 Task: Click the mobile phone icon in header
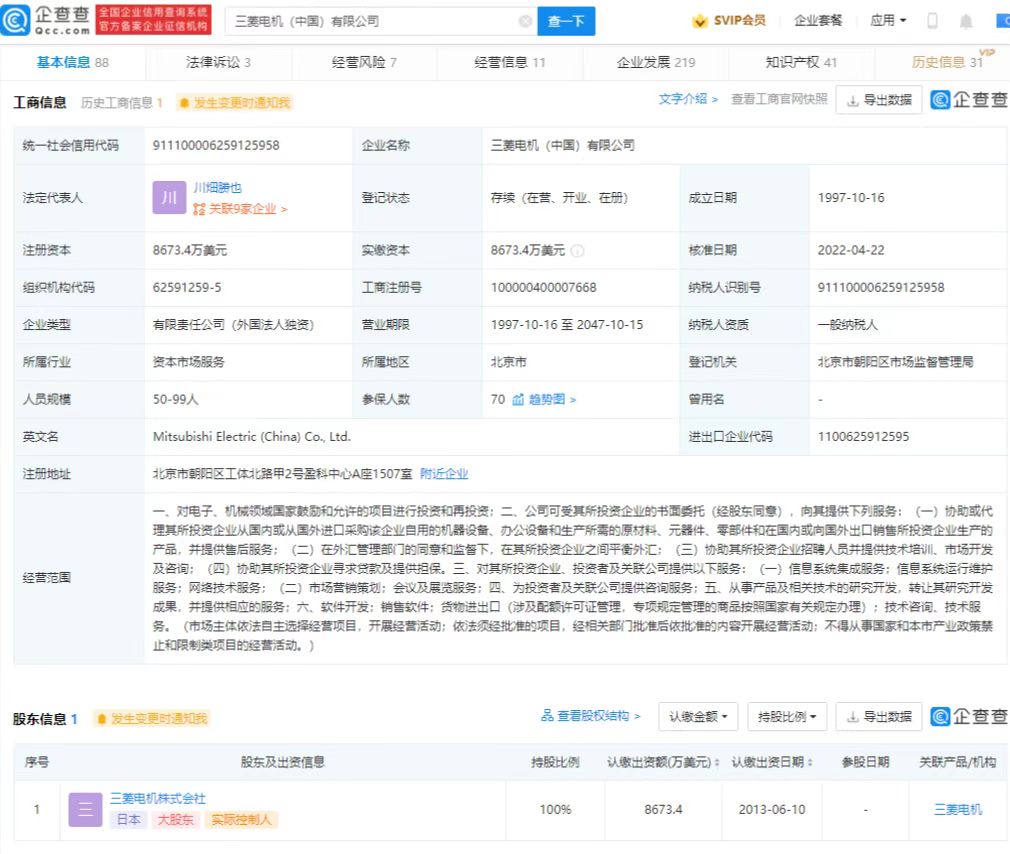[932, 21]
